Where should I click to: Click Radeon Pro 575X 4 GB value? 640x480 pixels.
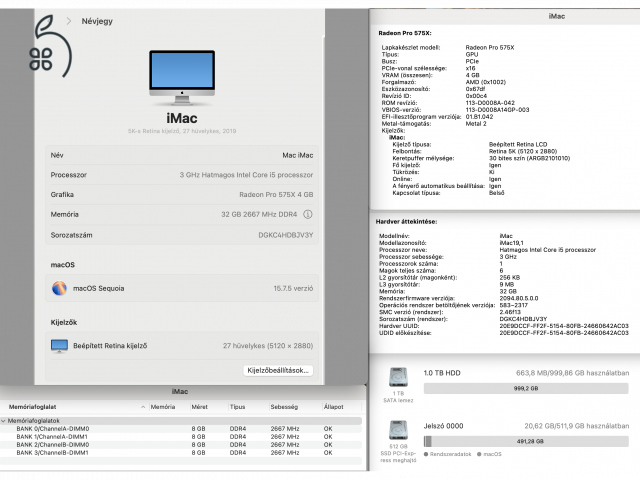click(276, 195)
